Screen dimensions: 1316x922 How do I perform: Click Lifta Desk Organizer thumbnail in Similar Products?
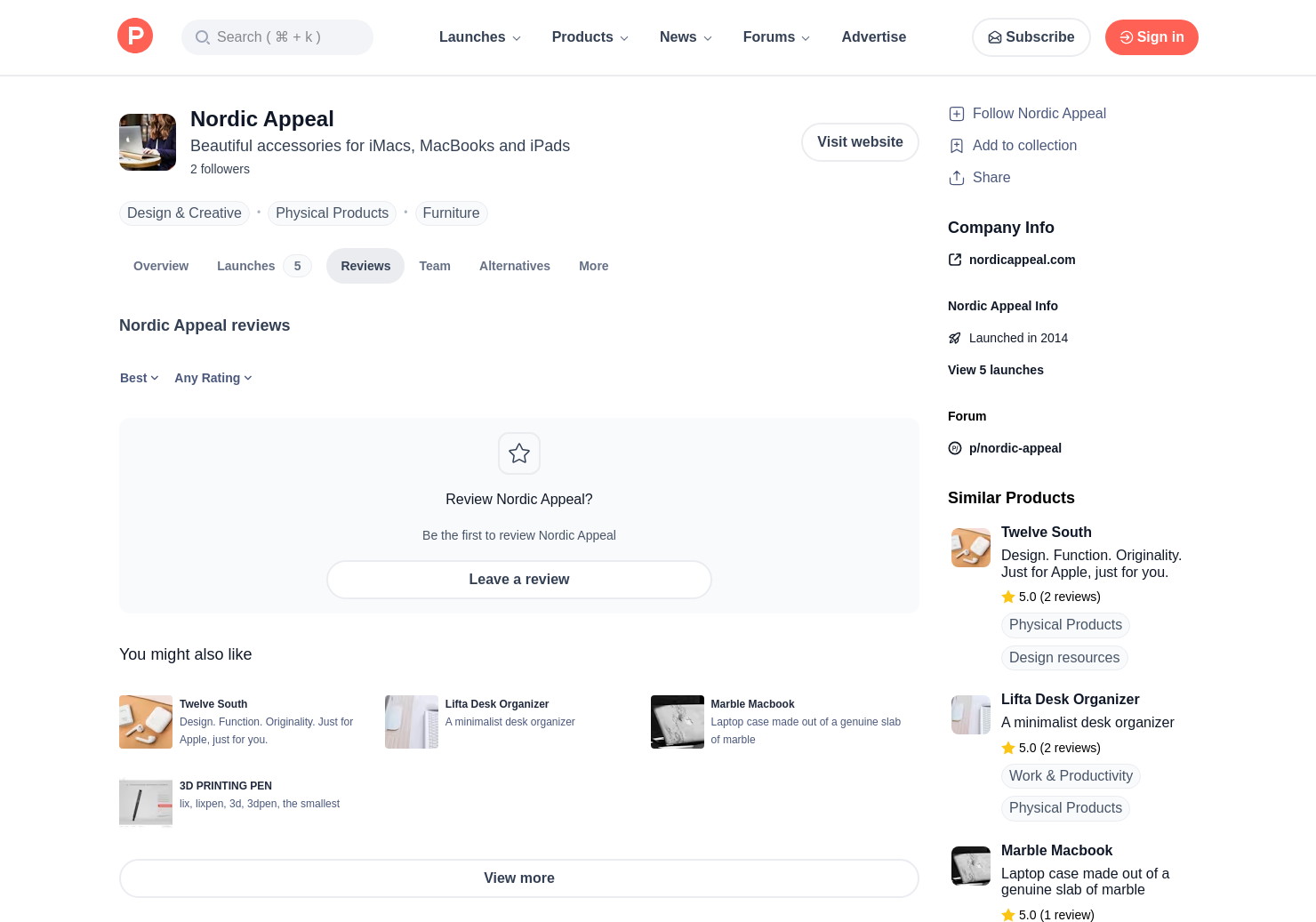coord(971,715)
